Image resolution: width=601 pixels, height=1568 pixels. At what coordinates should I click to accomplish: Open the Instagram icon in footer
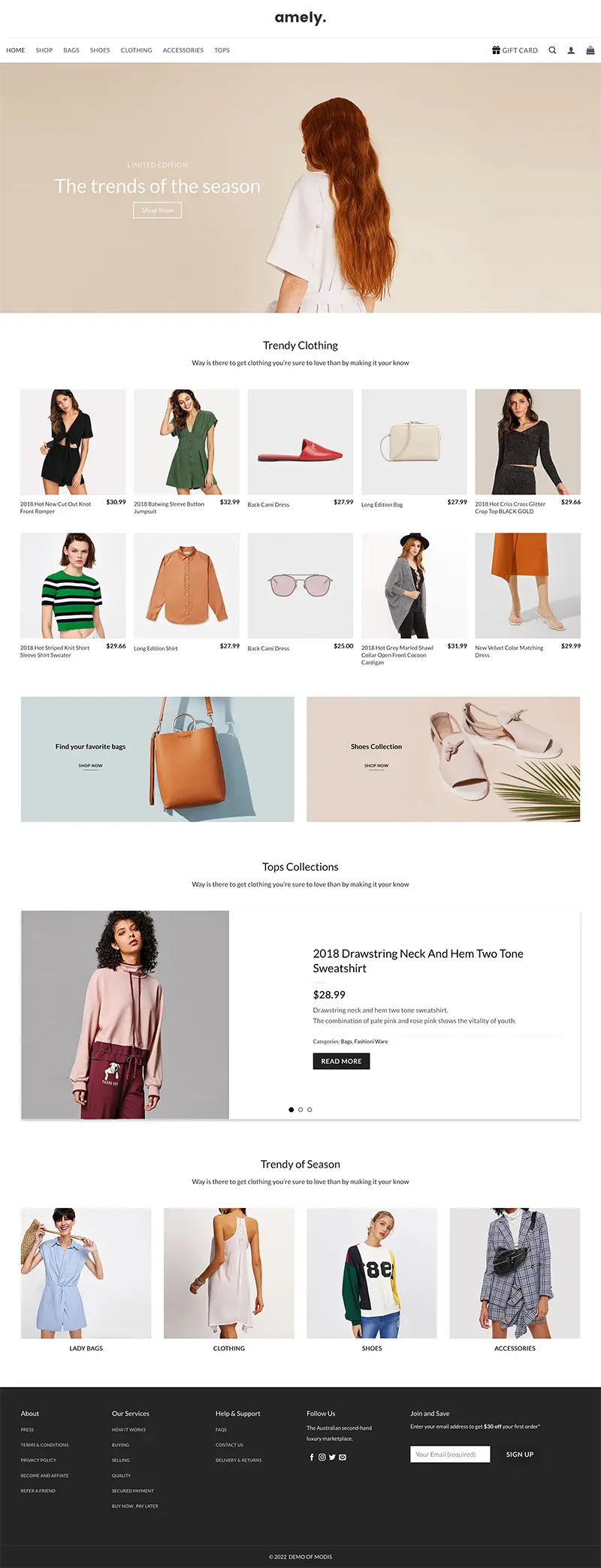tap(322, 1457)
